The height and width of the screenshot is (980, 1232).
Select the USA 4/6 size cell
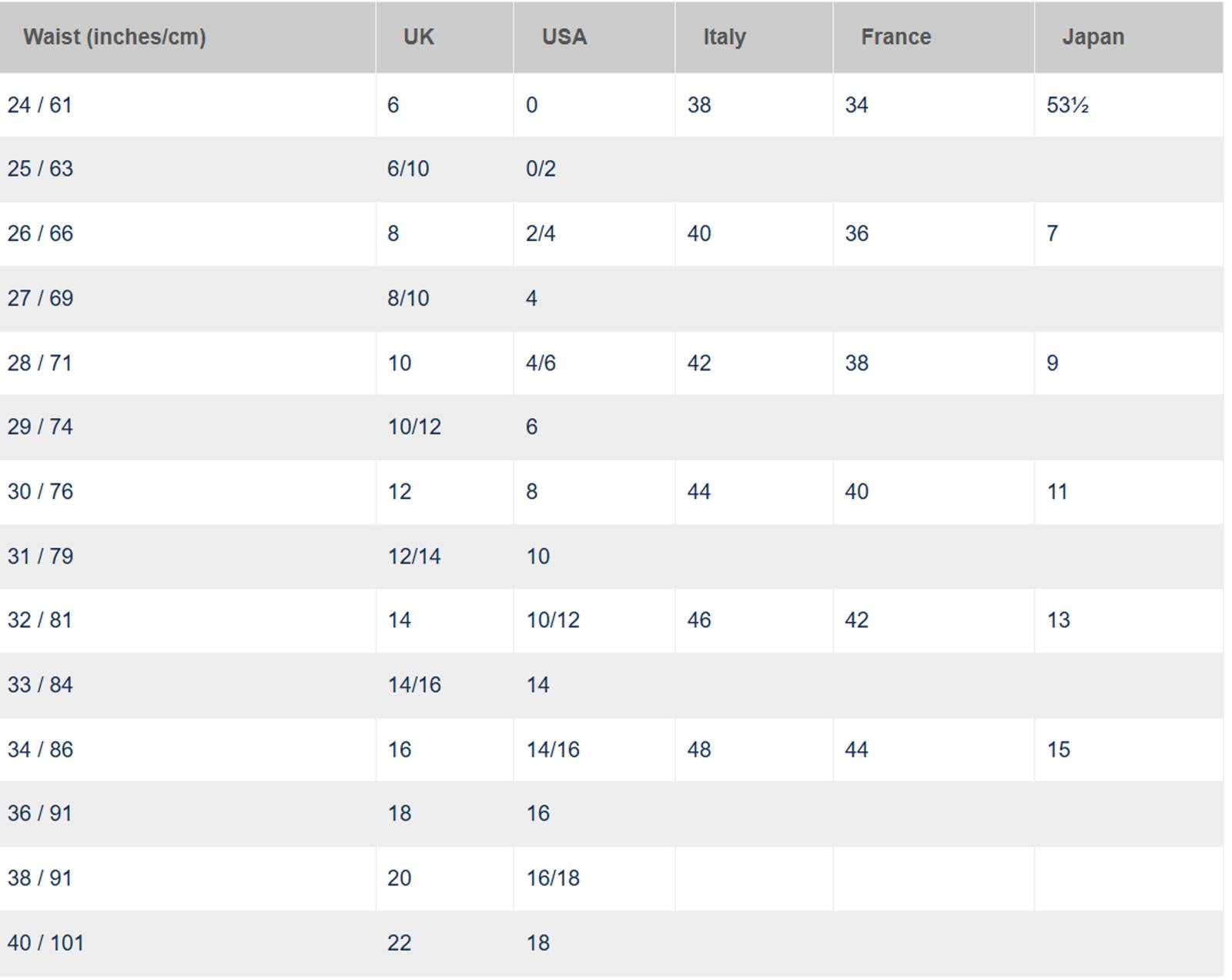tap(541, 363)
